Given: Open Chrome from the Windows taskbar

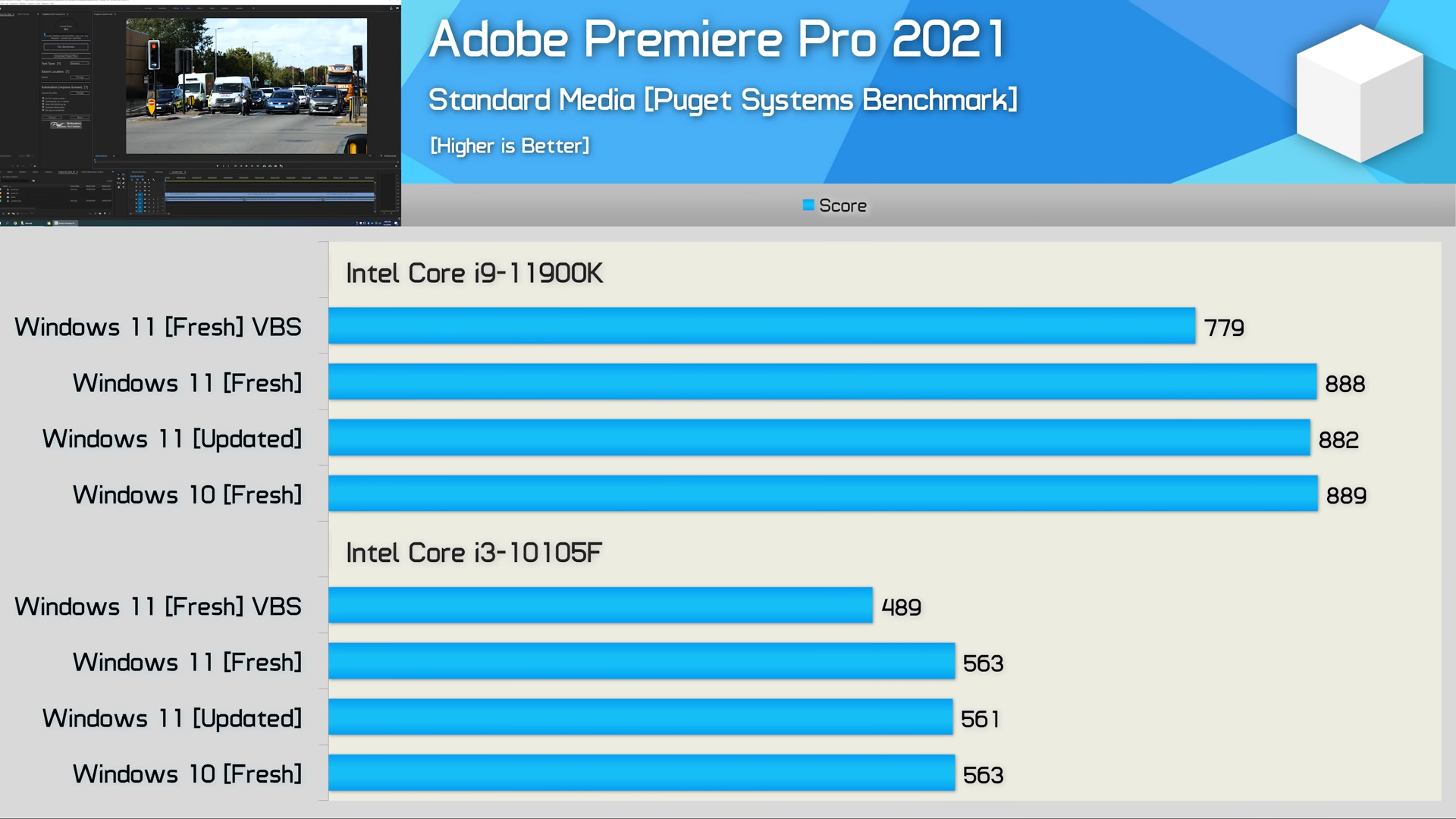Looking at the screenshot, I should pyautogui.click(x=15, y=223).
